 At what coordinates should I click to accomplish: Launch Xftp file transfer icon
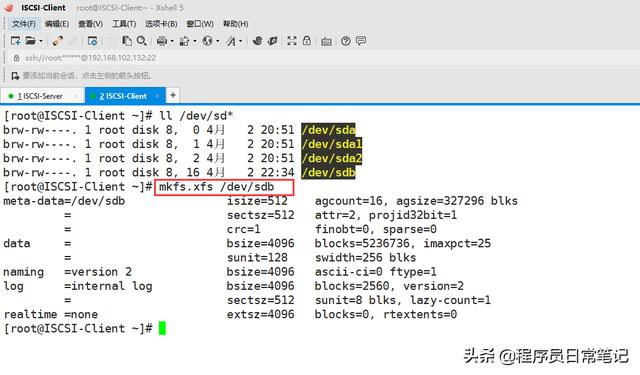258,41
